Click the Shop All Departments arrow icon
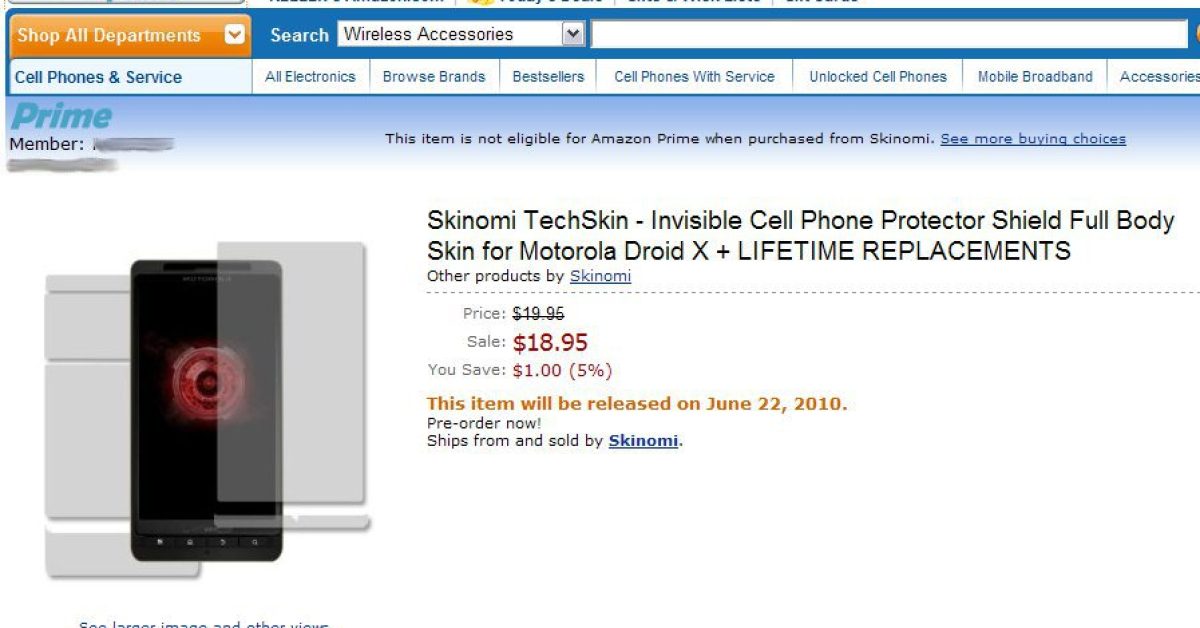Viewport: 1200px width, 628px height. pyautogui.click(x=235, y=35)
